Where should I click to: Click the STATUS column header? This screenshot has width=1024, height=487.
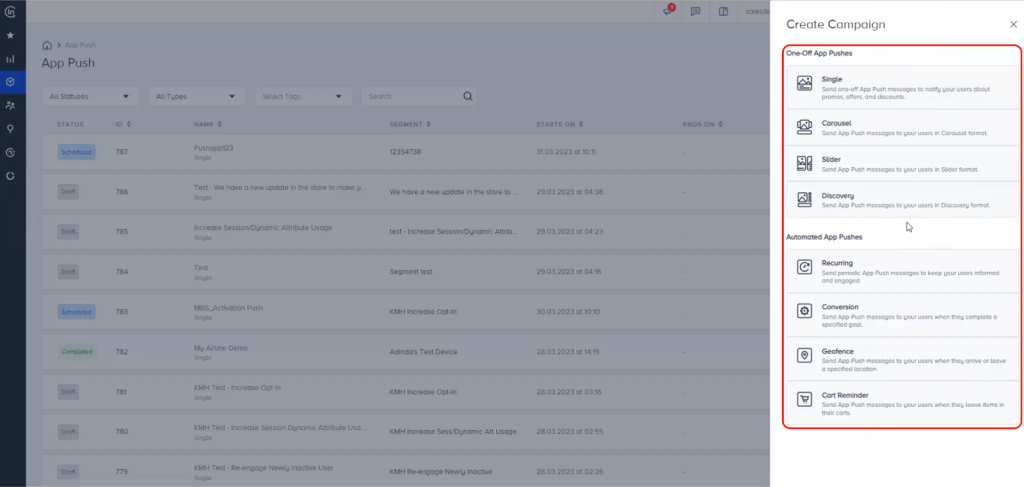coord(70,124)
